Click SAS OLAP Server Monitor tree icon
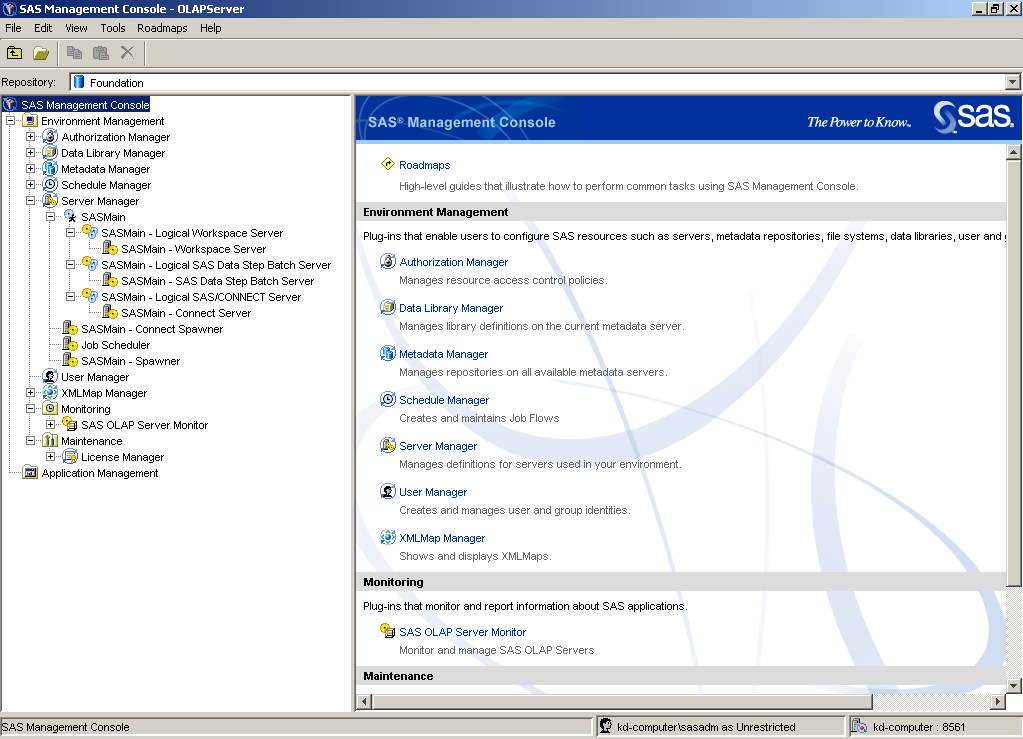This screenshot has height=739, width=1023. 70,425
